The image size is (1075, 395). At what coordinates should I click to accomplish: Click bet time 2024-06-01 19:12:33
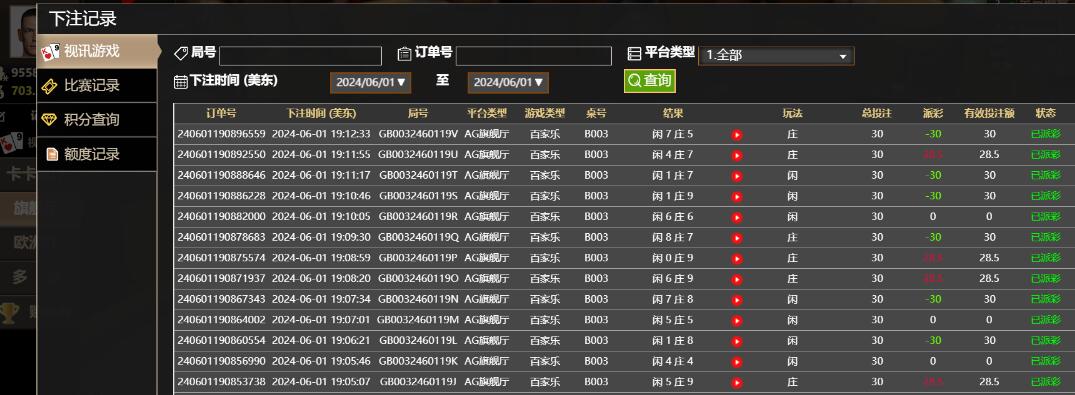tap(321, 134)
